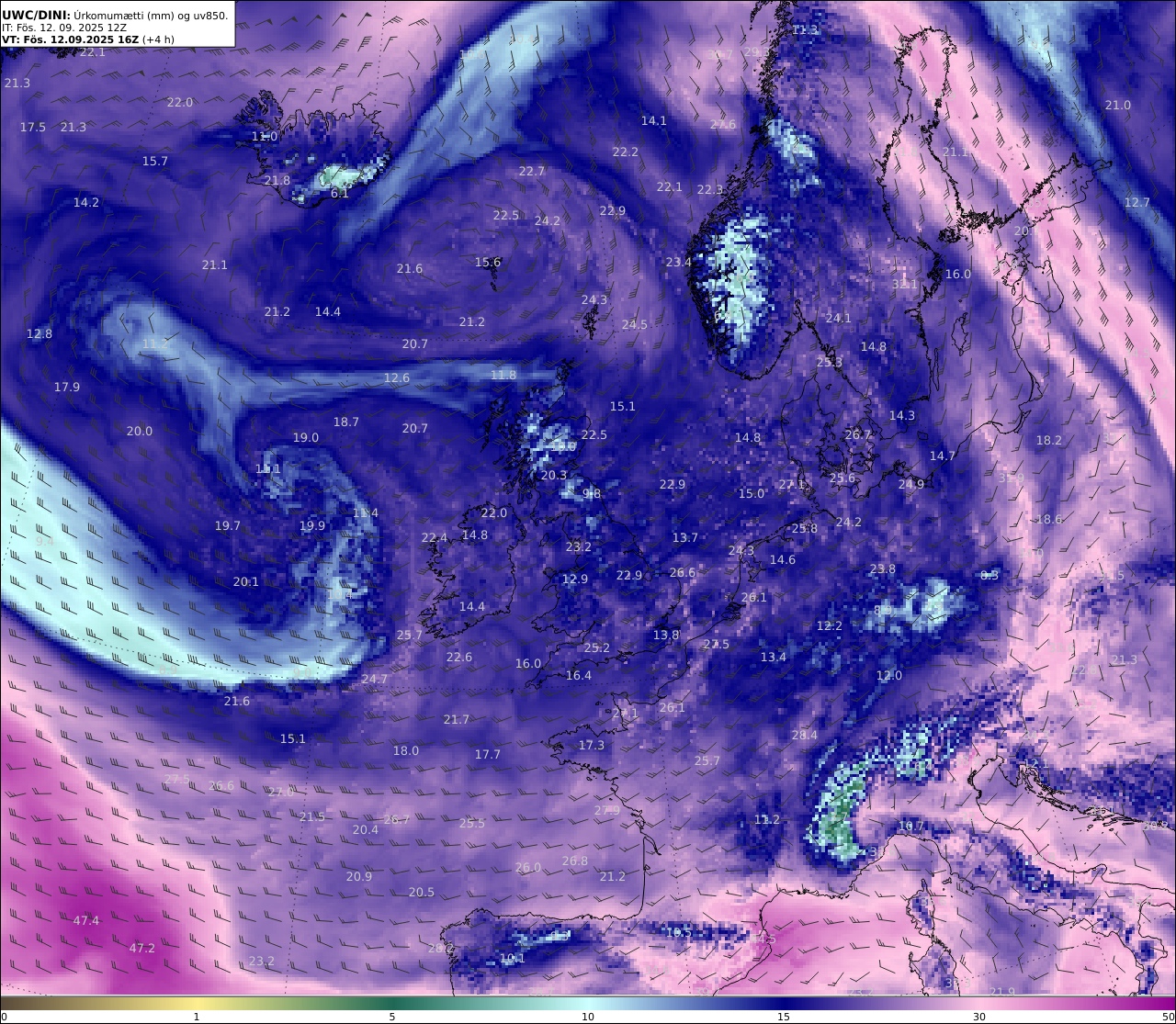The width and height of the screenshot is (1176, 1024).
Task: Click the 14.3 value label
Action: (x=902, y=415)
